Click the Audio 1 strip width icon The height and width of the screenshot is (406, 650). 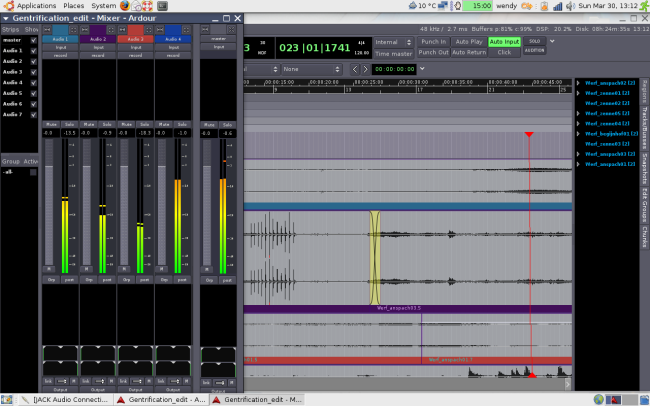[x=46, y=29]
